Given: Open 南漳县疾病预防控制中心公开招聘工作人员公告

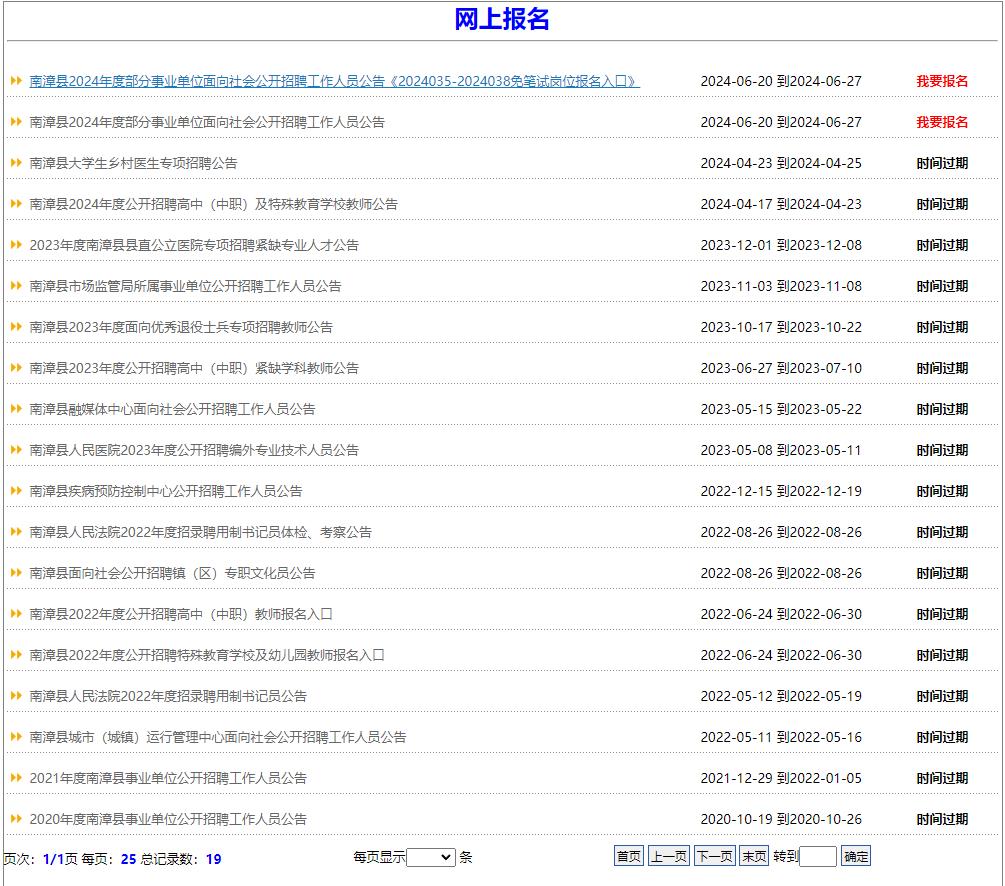Looking at the screenshot, I should [166, 492].
